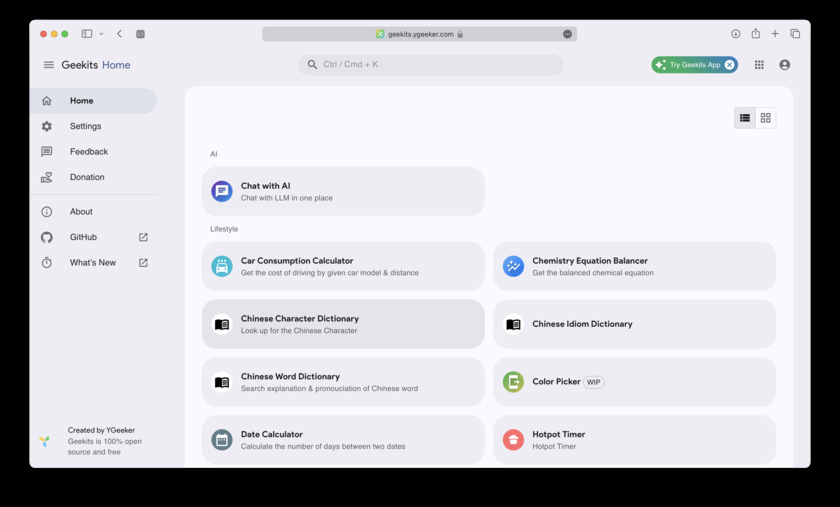Open the Color Picker card
The width and height of the screenshot is (840, 507).
click(635, 382)
